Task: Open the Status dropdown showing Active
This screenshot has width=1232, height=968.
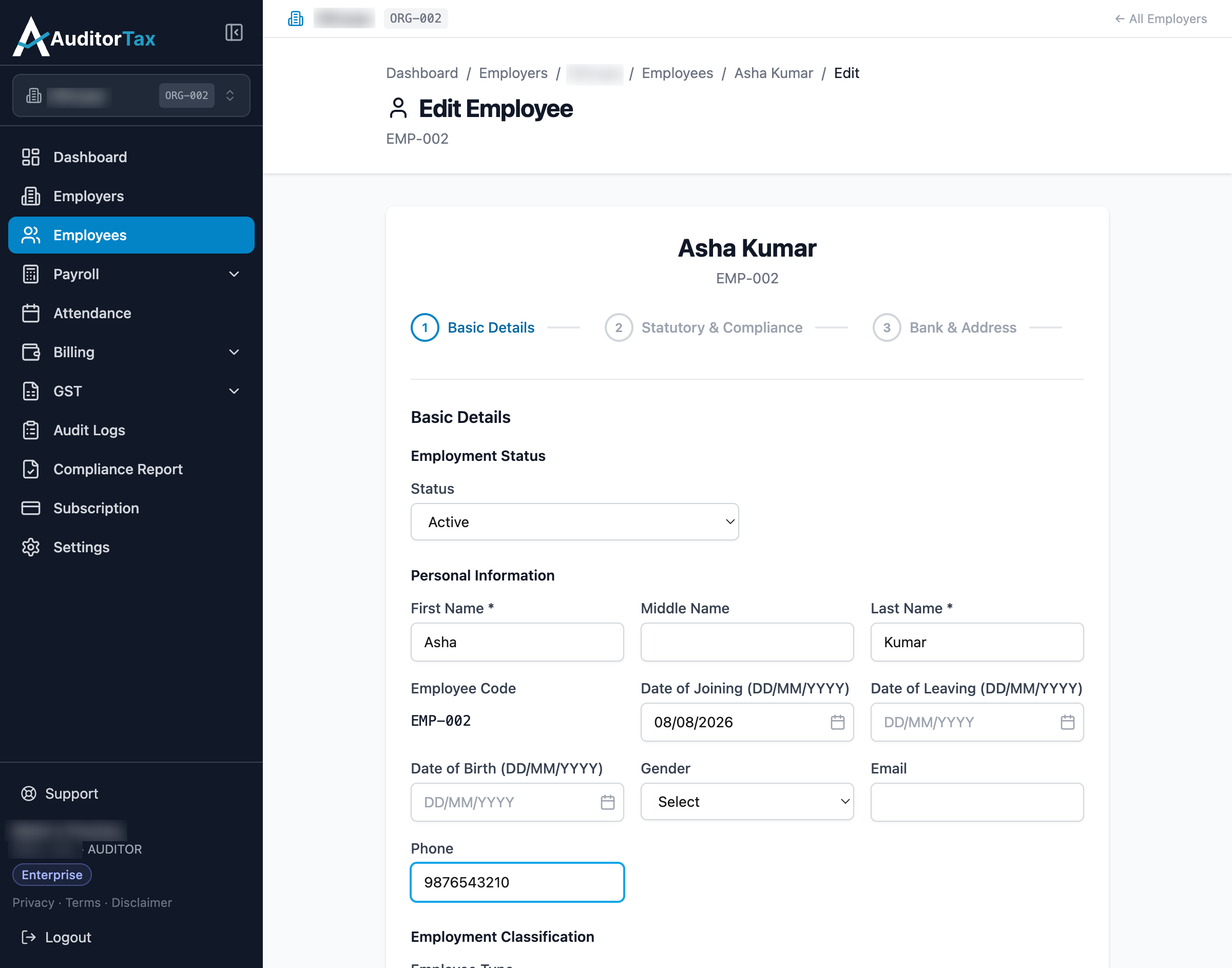Action: point(574,522)
